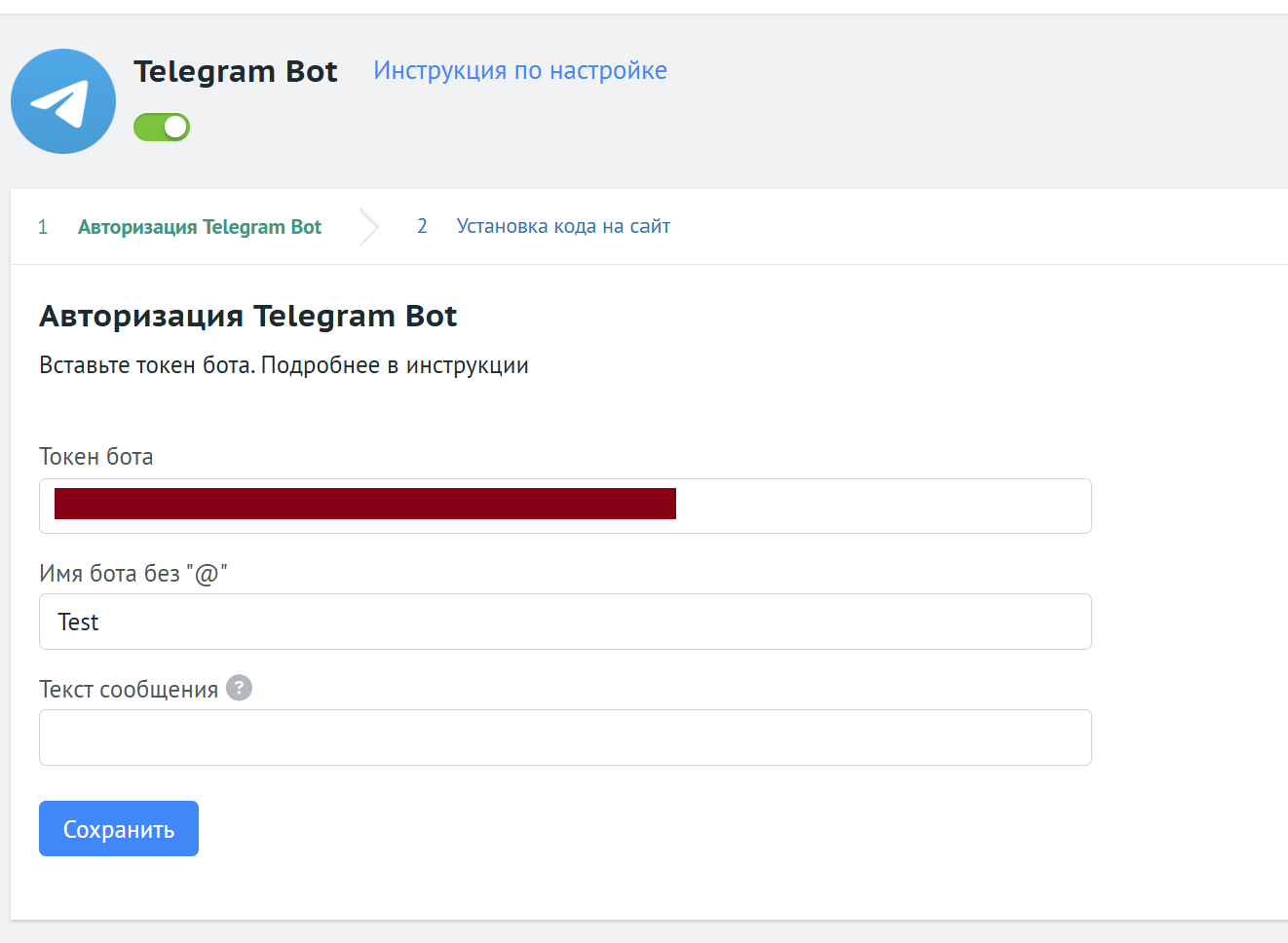Click the dark red redacted token block

[x=365, y=504]
